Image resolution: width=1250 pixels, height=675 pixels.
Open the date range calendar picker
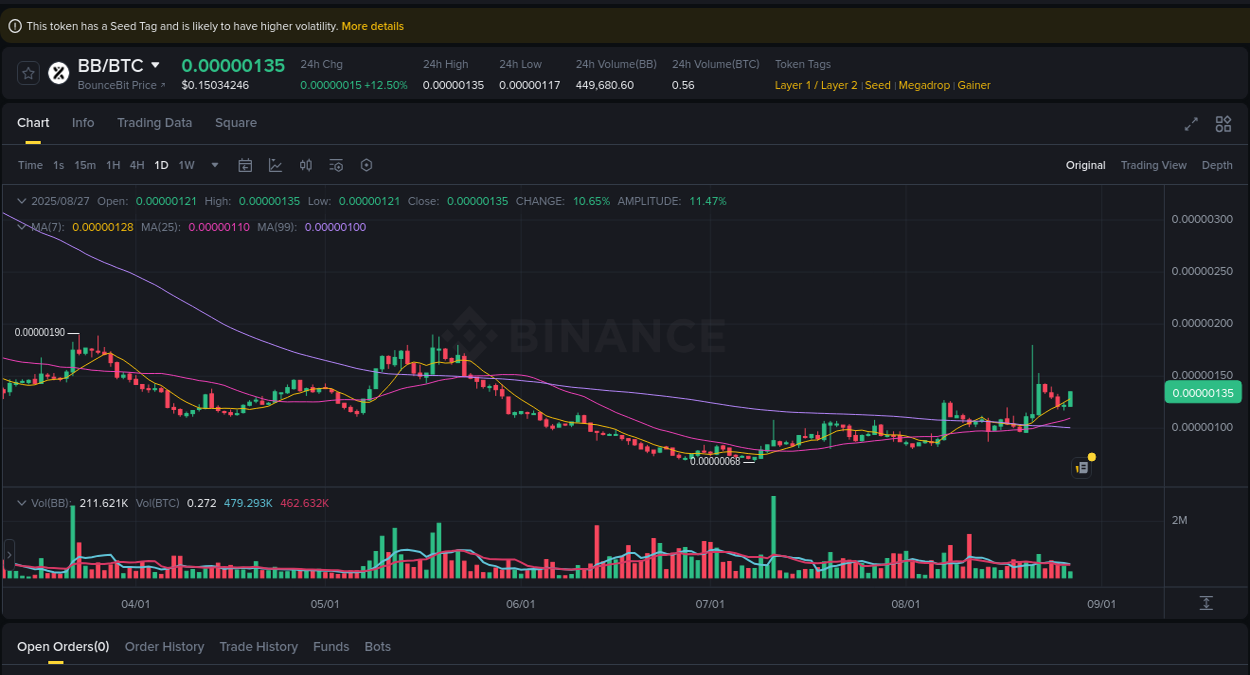point(245,165)
